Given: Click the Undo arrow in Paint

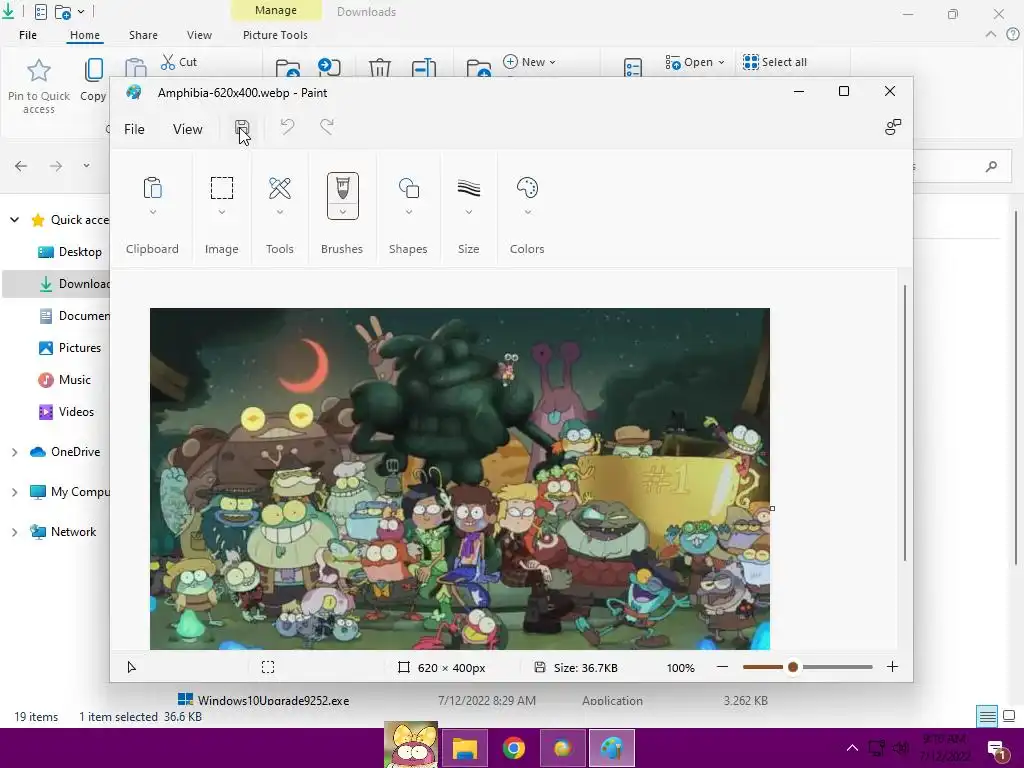Looking at the screenshot, I should click(287, 127).
